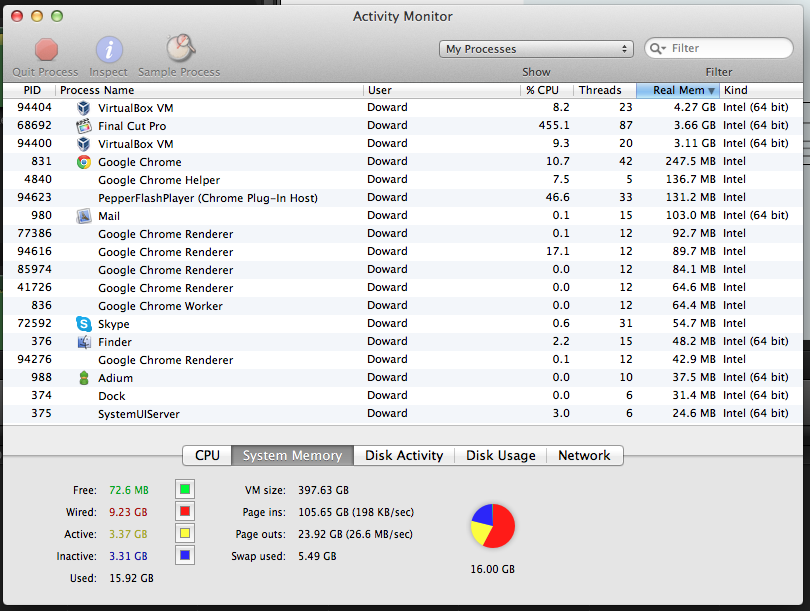The height and width of the screenshot is (611, 810).
Task: Open the My Processes show dropdown
Action: [x=536, y=49]
